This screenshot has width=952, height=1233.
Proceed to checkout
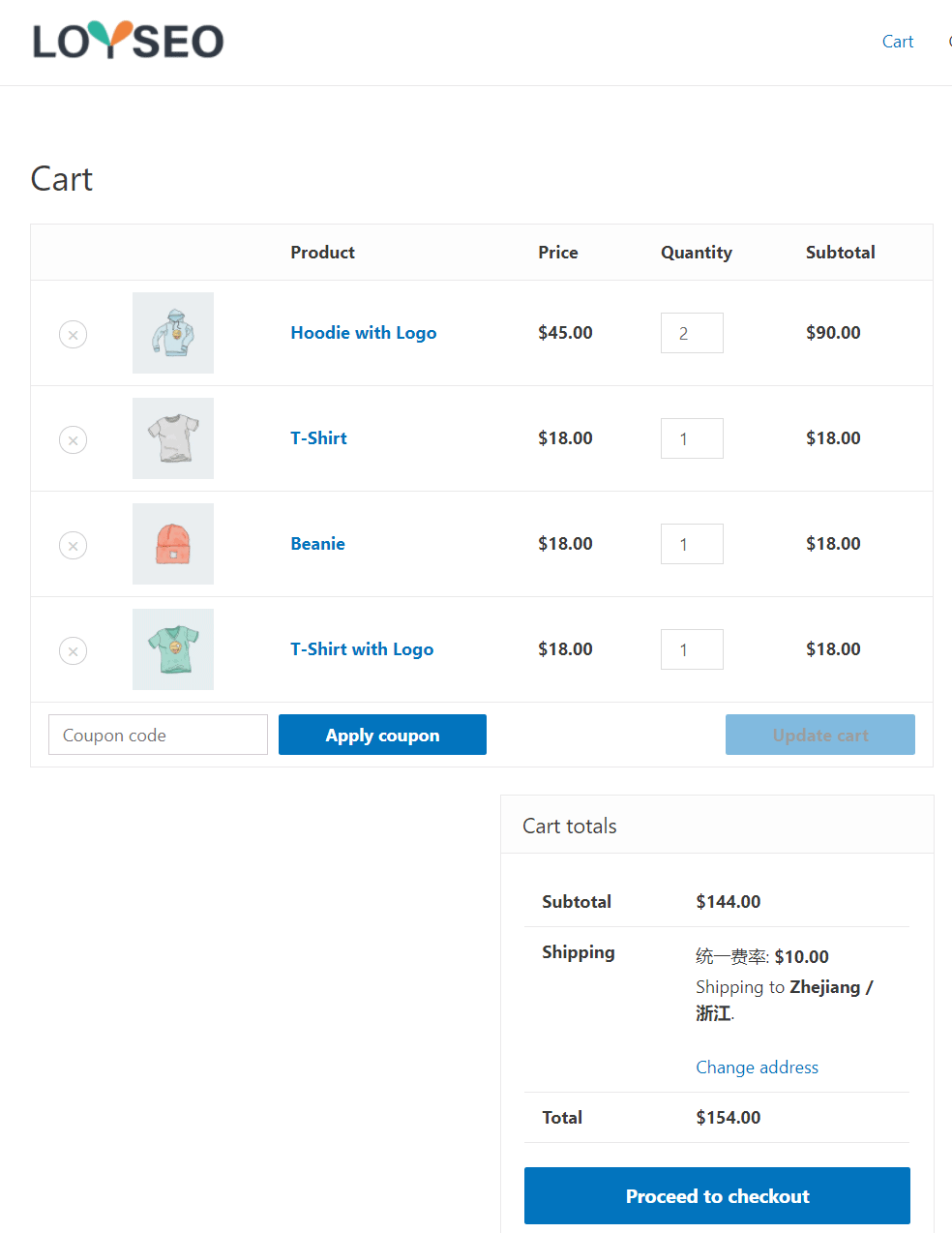(717, 1196)
